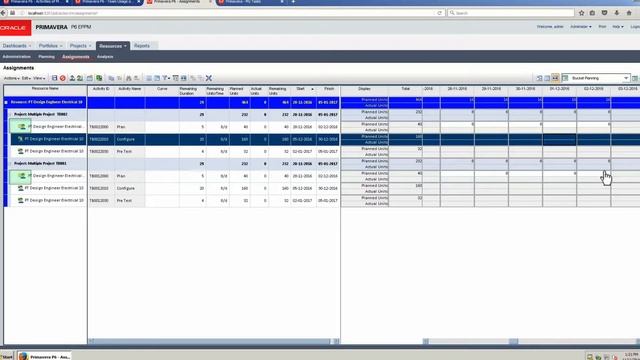Click the red Cancel changes icon
The image size is (640, 360).
pos(62,78)
